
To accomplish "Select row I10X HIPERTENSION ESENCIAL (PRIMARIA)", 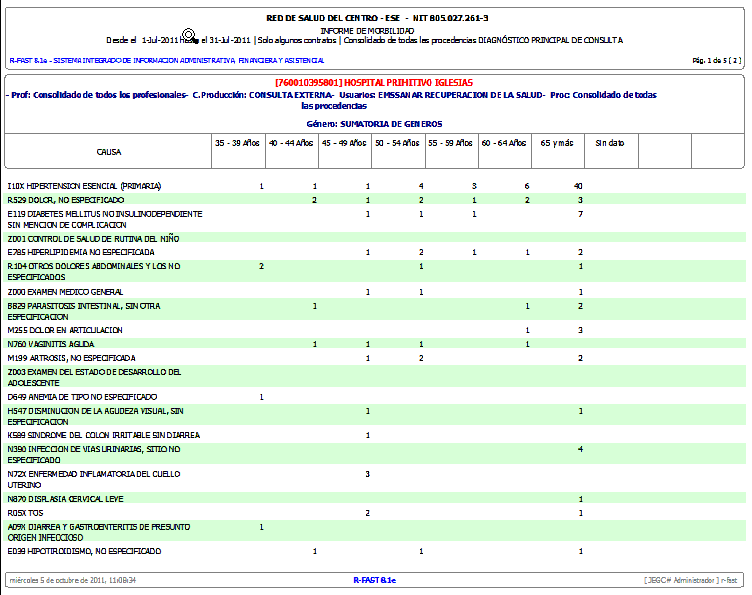I will click(x=375, y=186).
